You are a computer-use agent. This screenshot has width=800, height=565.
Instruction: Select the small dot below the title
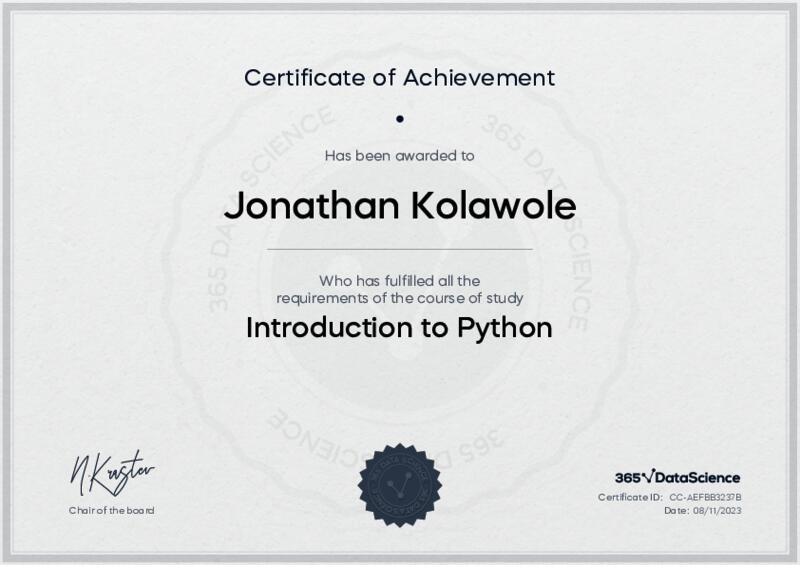(399, 119)
